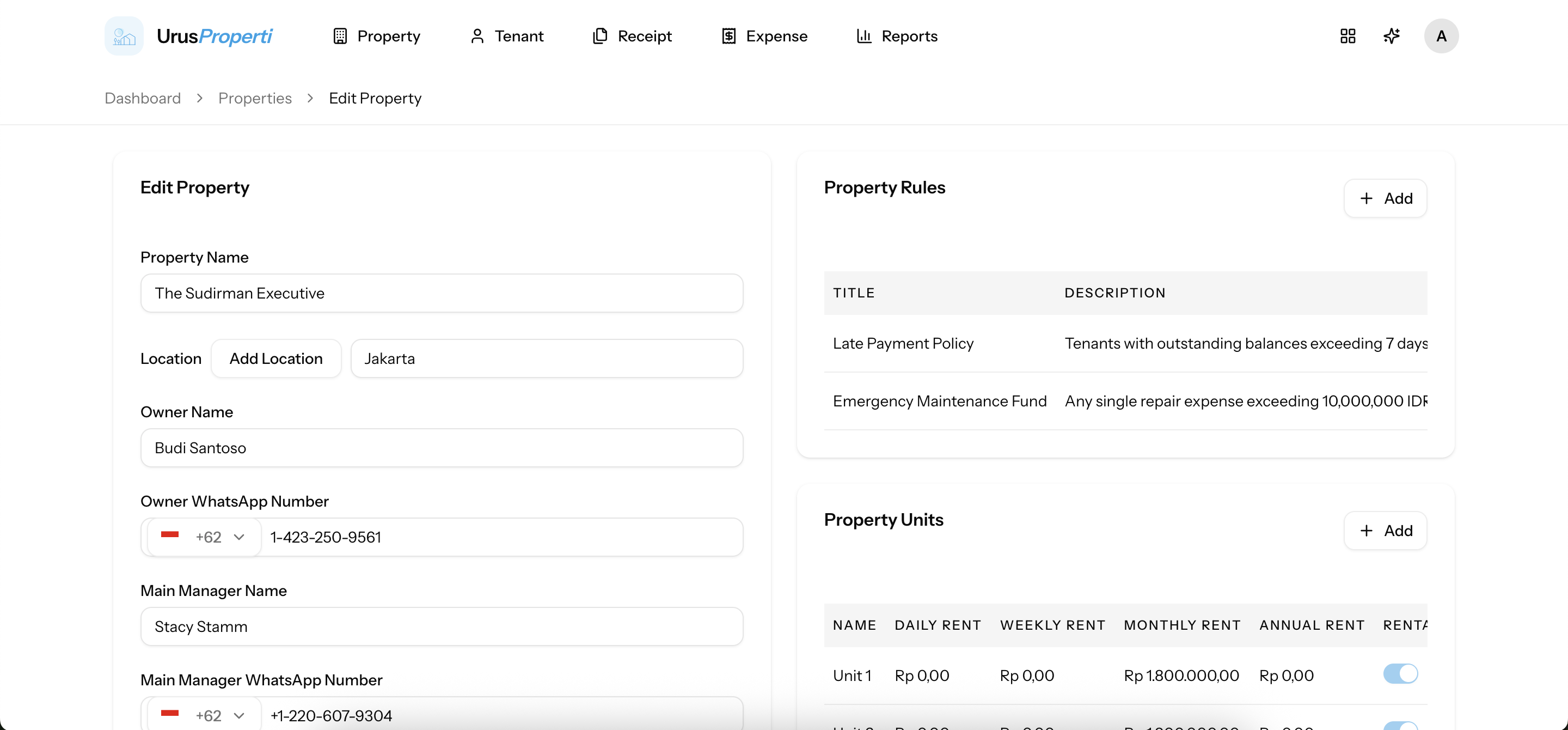Add a new property unit

[1386, 530]
